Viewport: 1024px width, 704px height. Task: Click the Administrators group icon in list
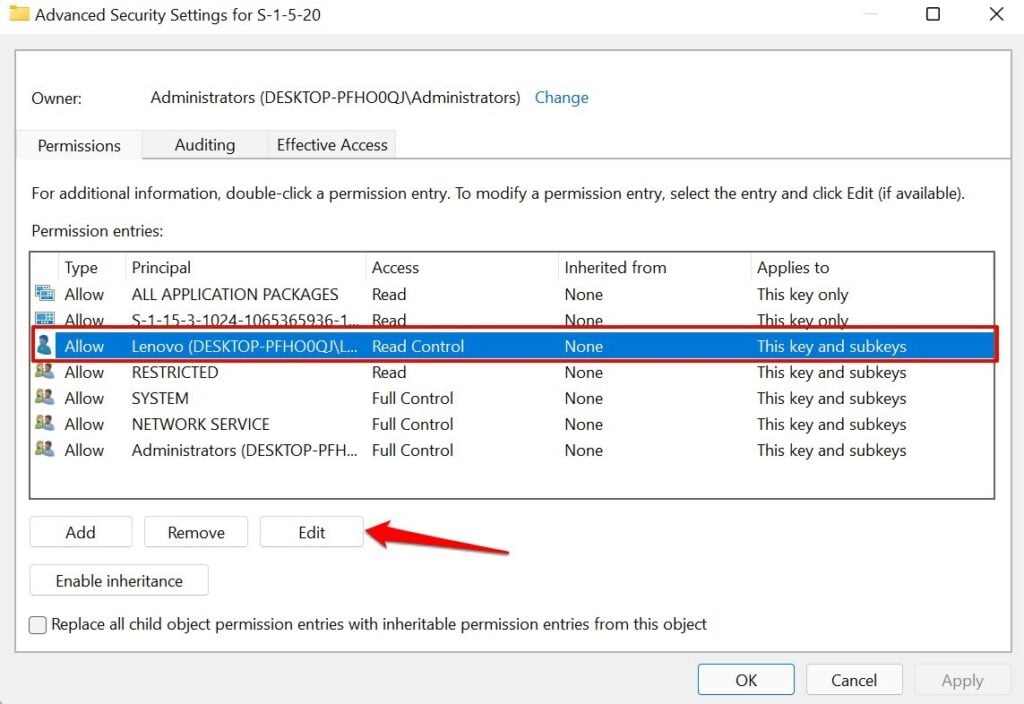44,450
